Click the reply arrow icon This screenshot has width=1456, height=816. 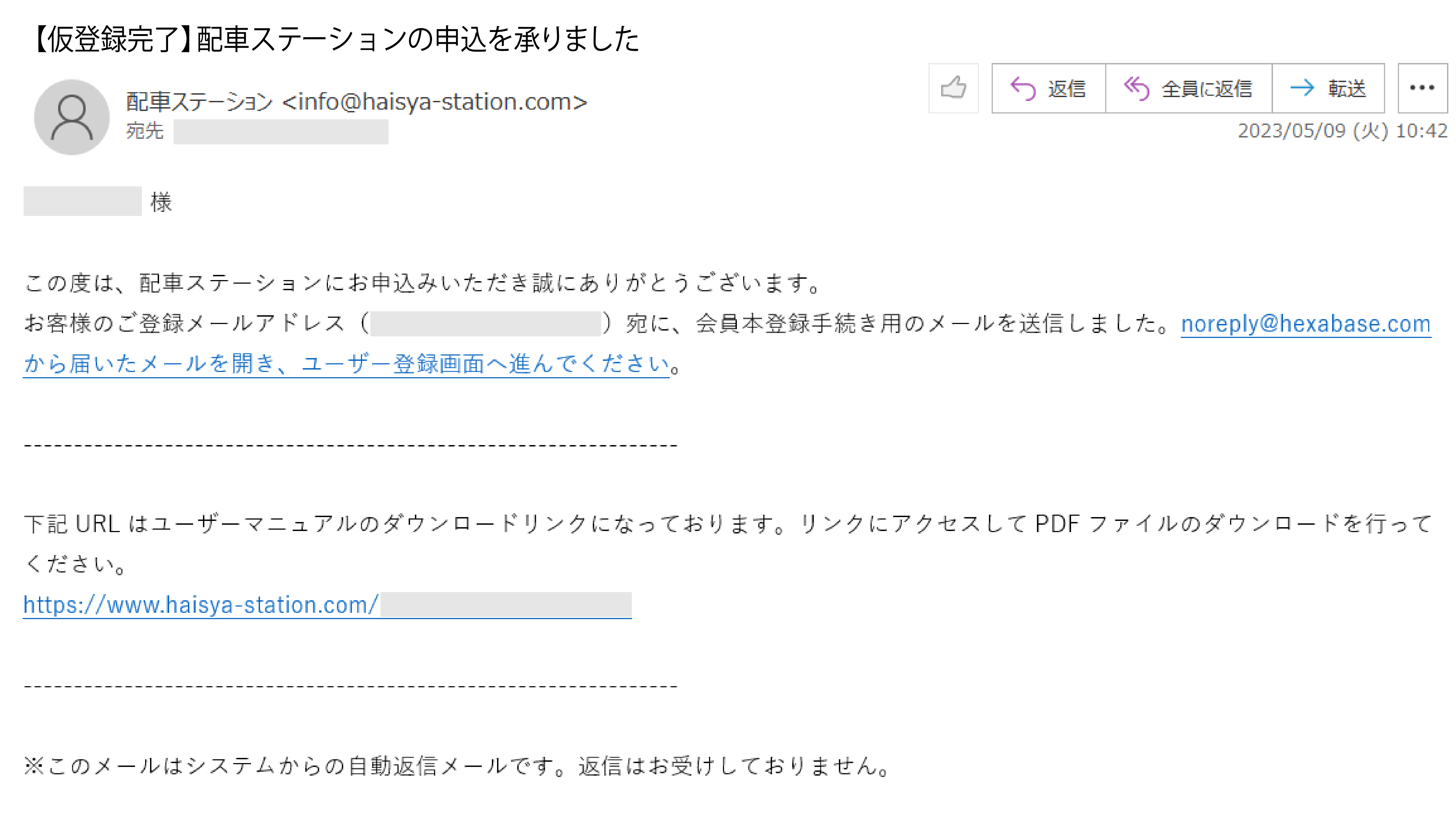(x=1023, y=89)
